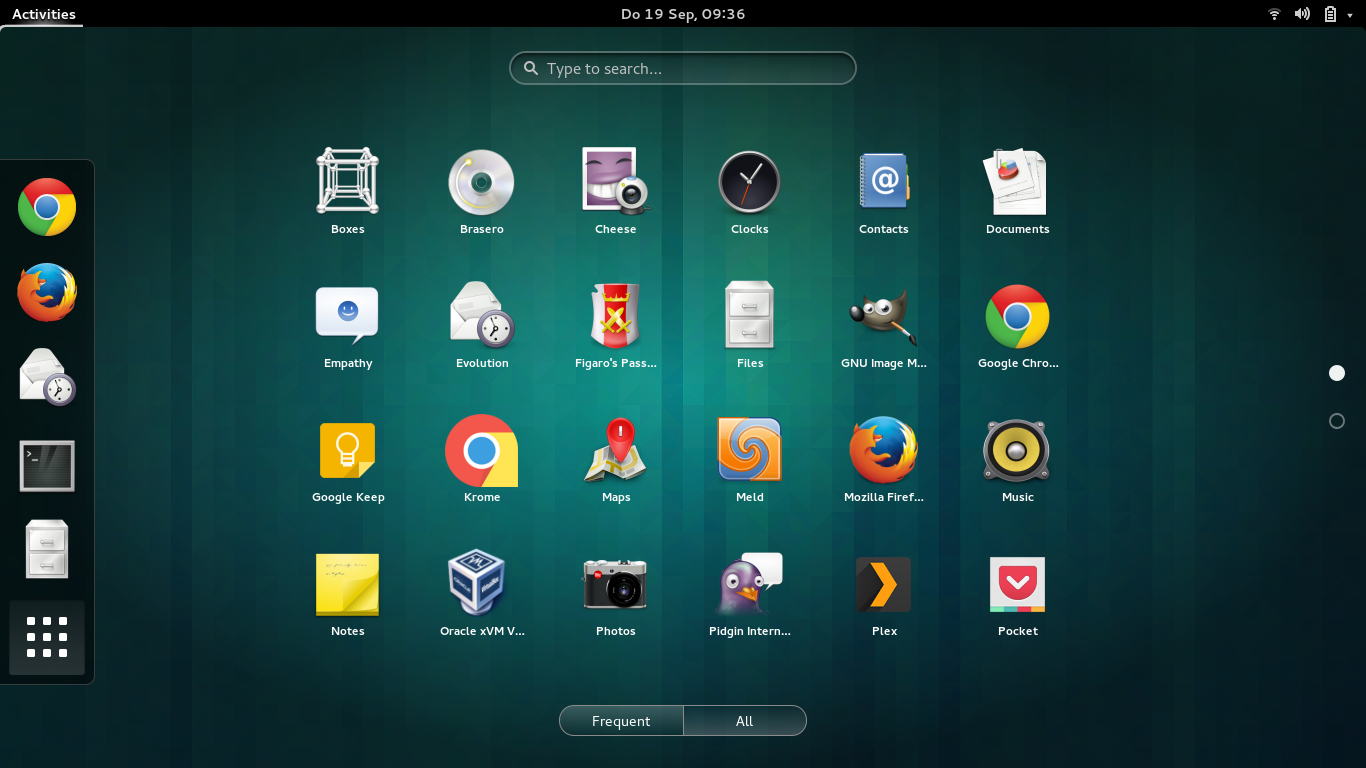1366x768 pixels.
Task: Click the date and time in top bar
Action: [x=683, y=14]
